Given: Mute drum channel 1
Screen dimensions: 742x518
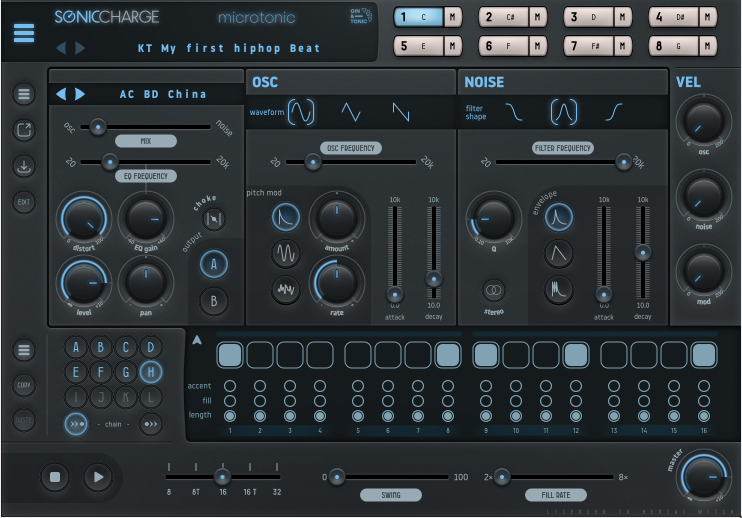Looking at the screenshot, I should [x=453, y=17].
